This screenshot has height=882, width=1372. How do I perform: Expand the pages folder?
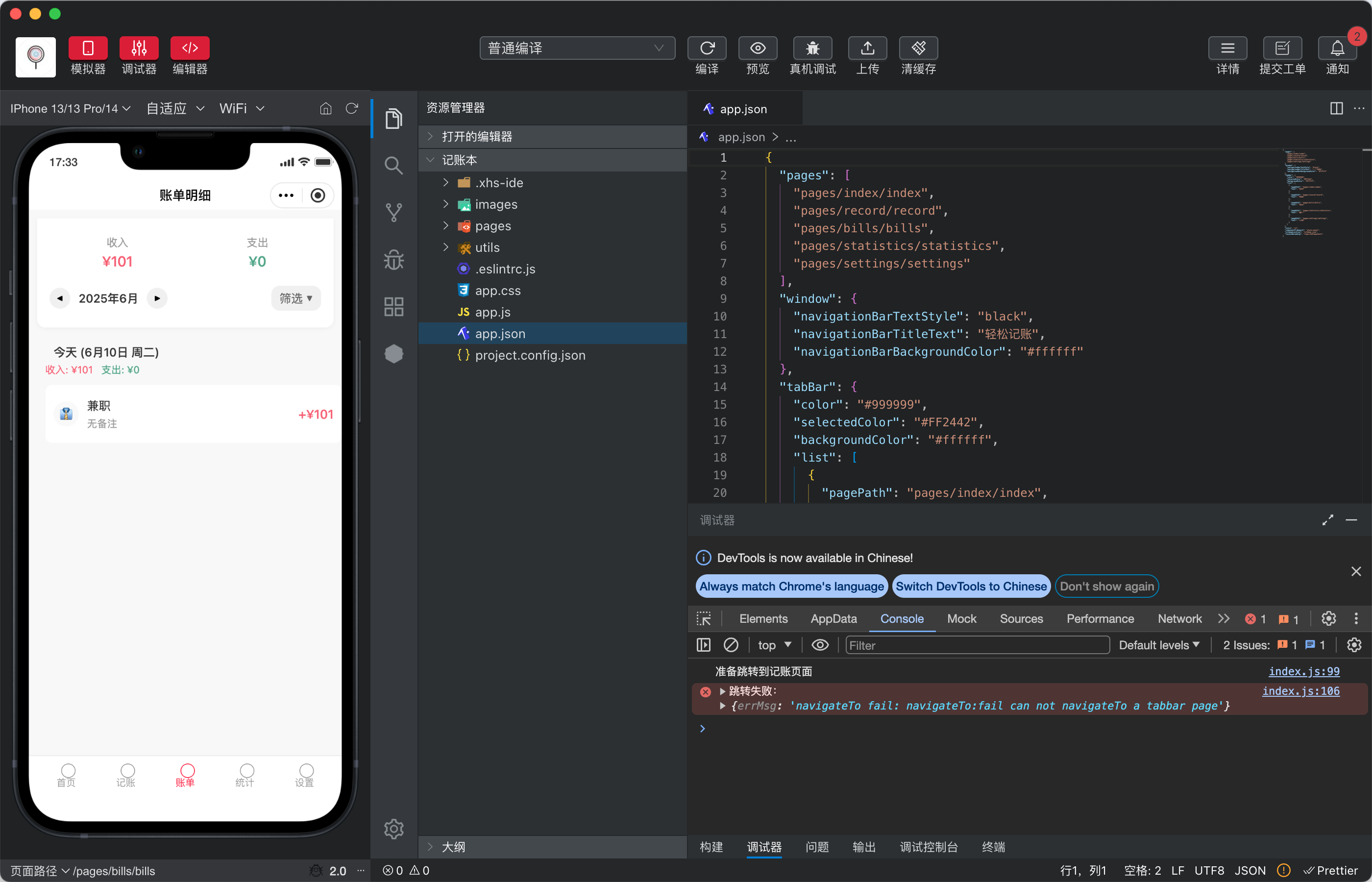(553, 226)
